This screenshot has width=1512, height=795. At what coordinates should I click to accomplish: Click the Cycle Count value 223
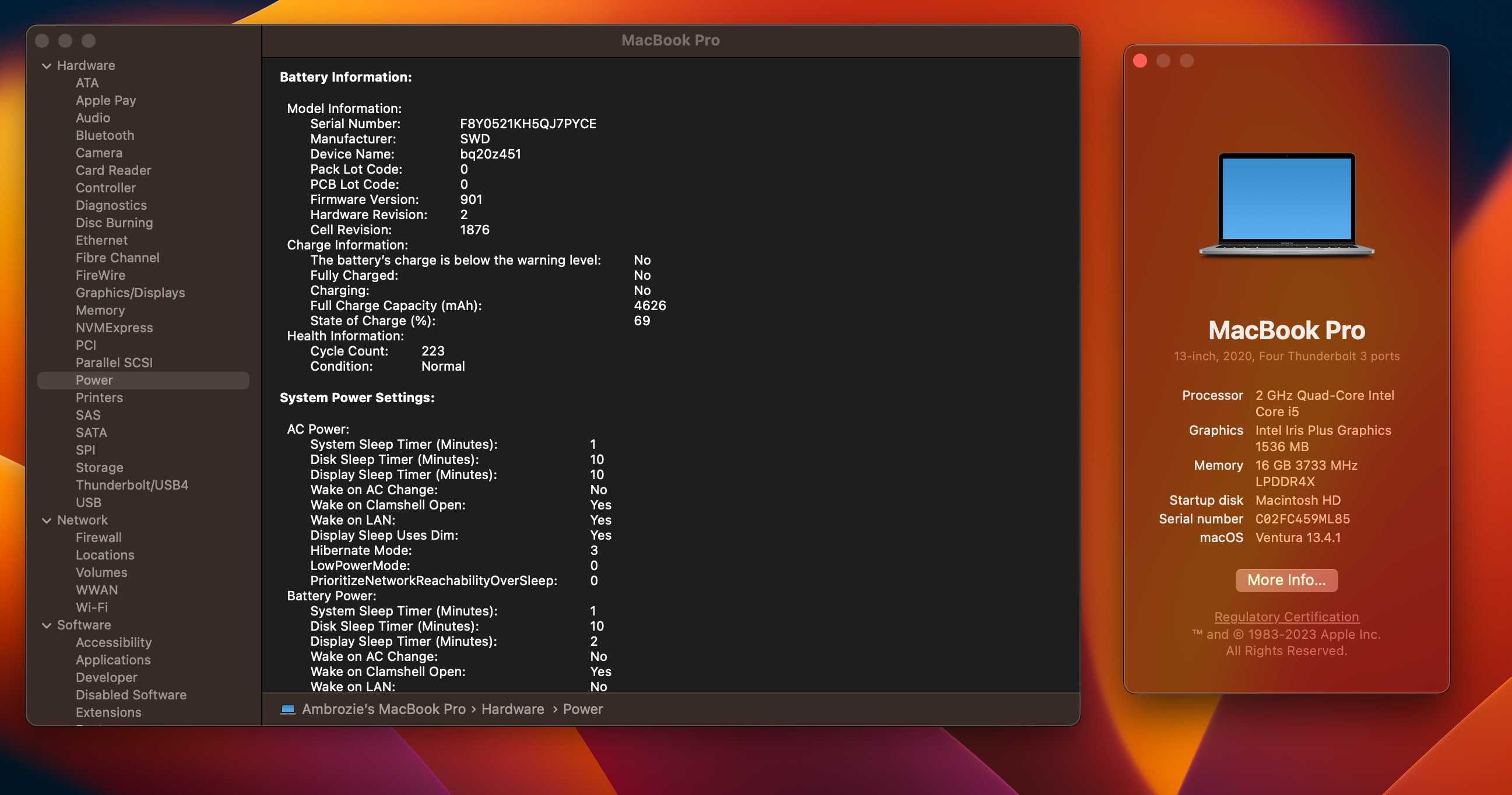pyautogui.click(x=433, y=351)
